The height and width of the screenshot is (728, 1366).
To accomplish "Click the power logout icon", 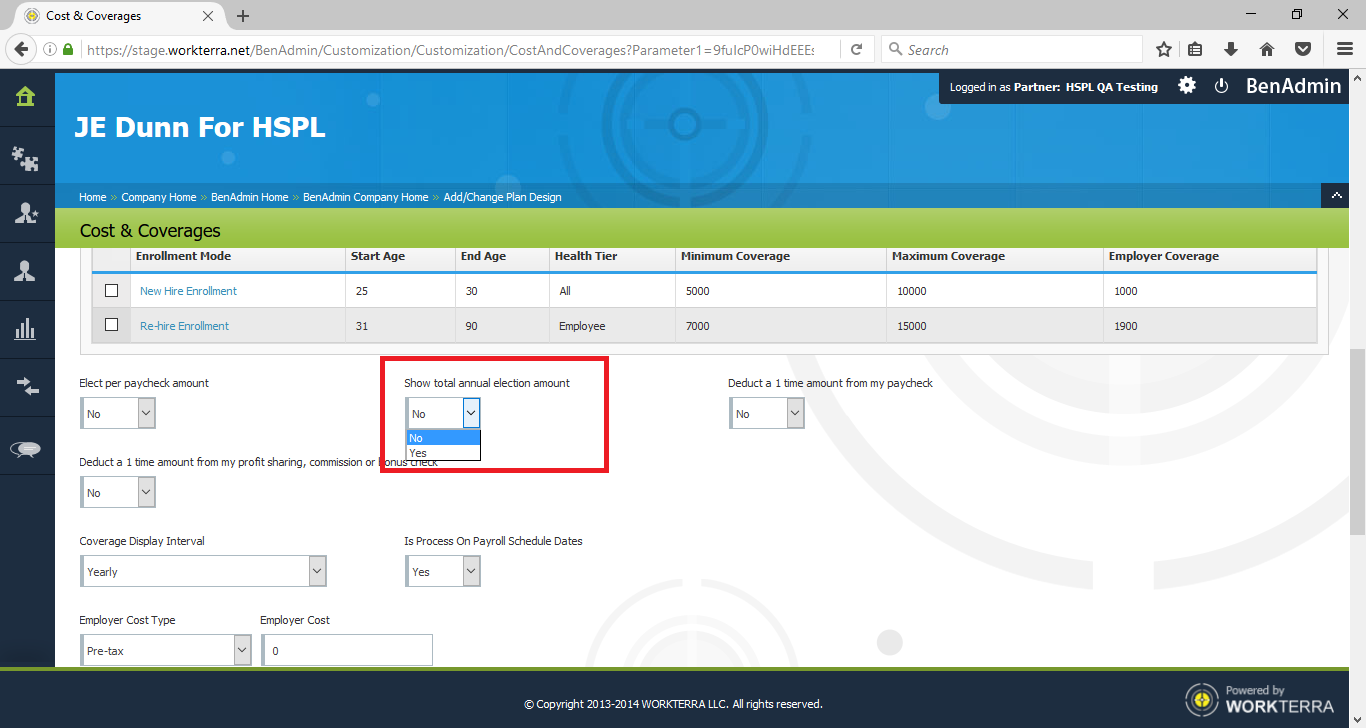I will pos(1221,86).
